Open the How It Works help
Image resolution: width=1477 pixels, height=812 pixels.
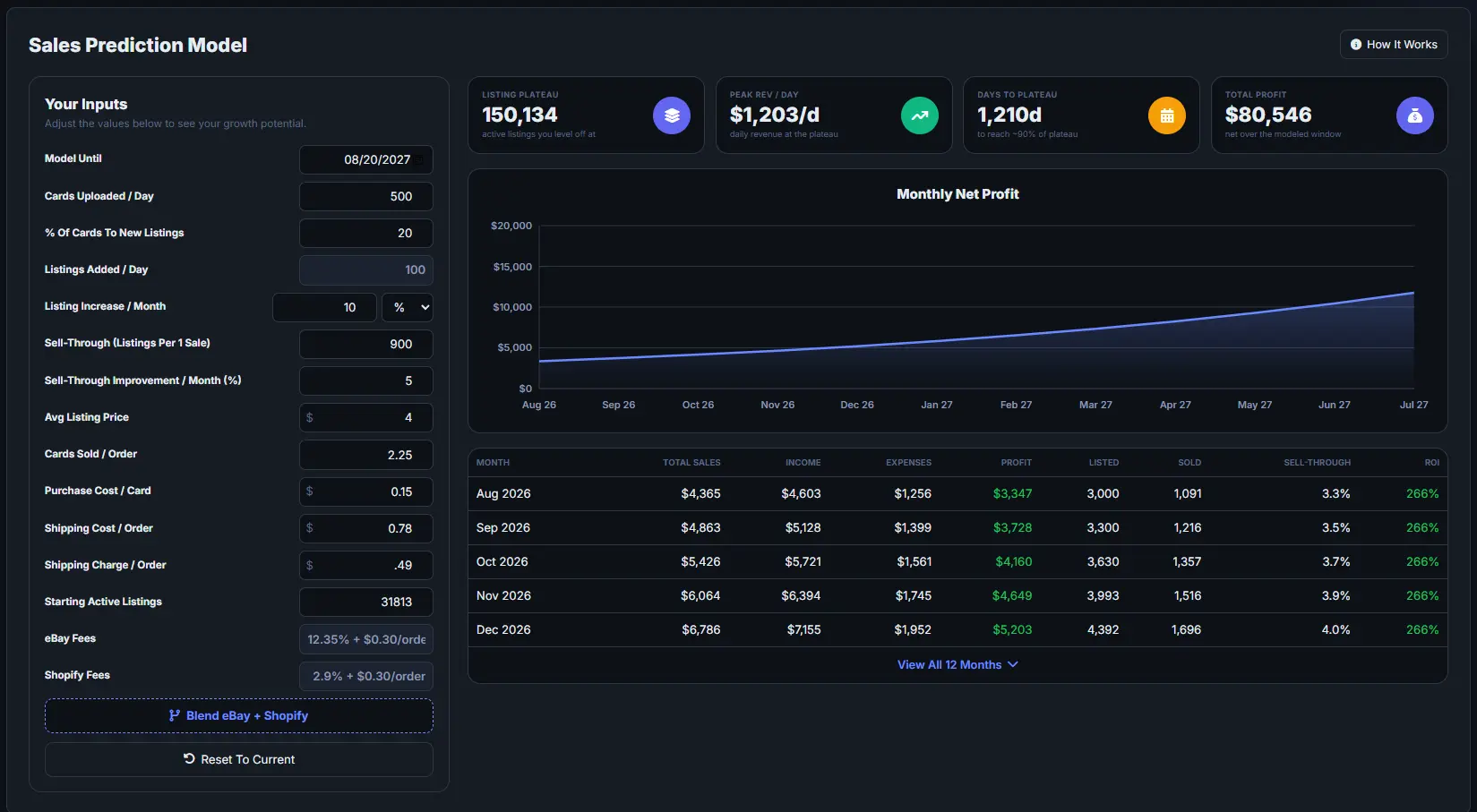coord(1394,45)
